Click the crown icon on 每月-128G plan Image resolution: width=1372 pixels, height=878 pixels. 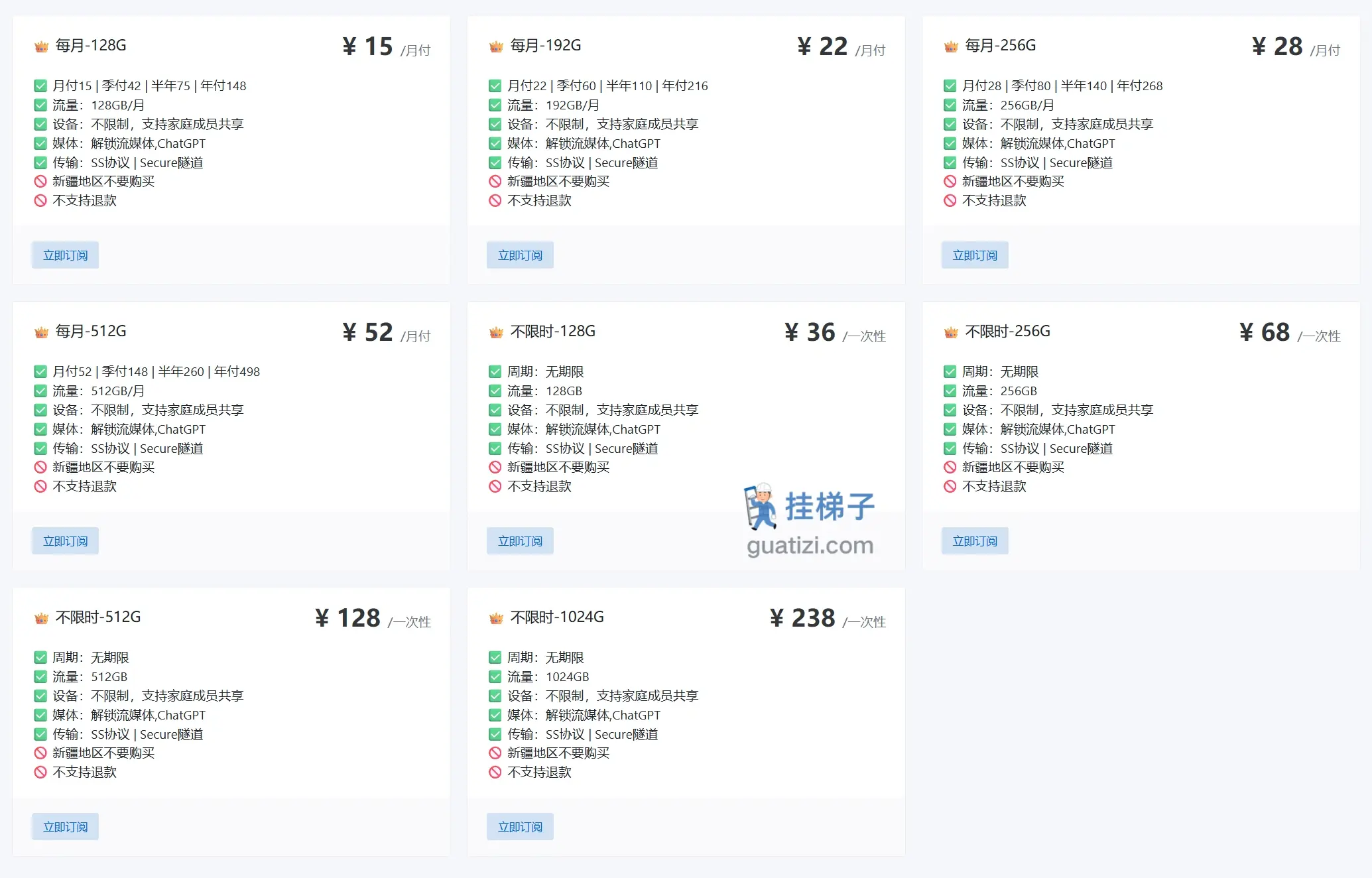[41, 45]
